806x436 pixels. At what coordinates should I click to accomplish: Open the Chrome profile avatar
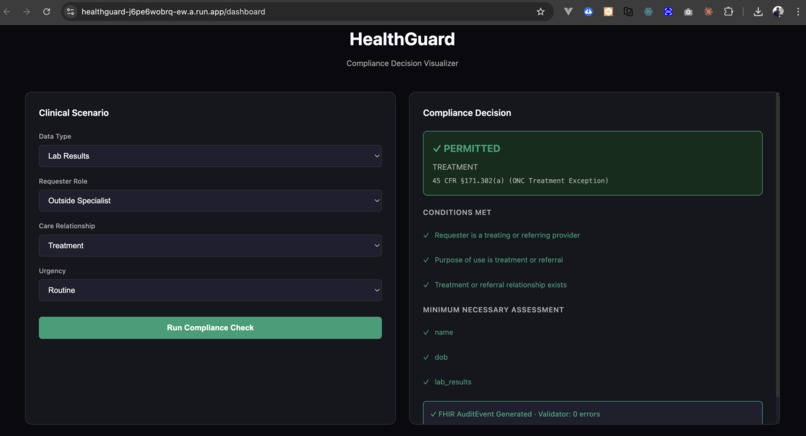pos(778,11)
